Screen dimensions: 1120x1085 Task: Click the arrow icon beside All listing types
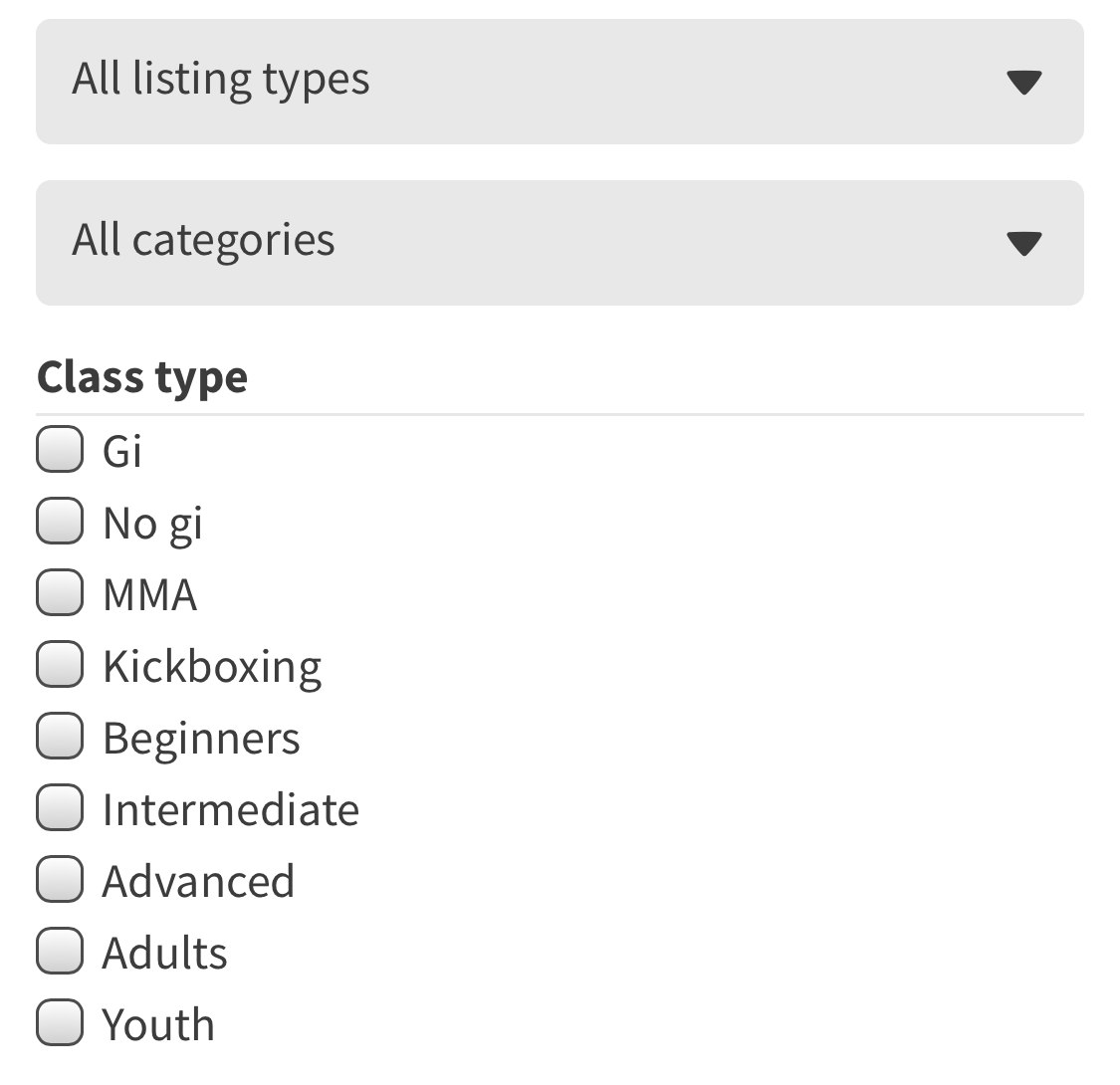pyautogui.click(x=1023, y=83)
